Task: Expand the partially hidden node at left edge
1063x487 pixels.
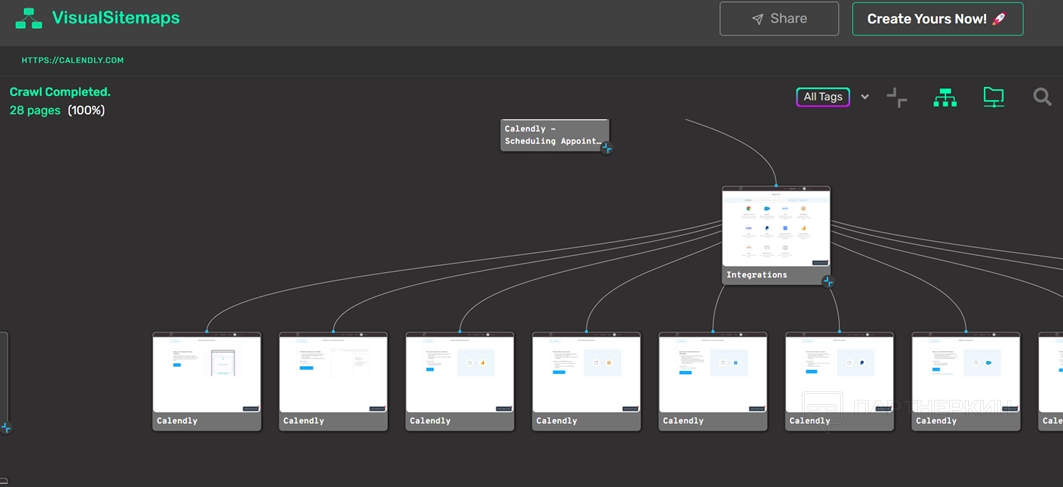Action: [x=6, y=428]
